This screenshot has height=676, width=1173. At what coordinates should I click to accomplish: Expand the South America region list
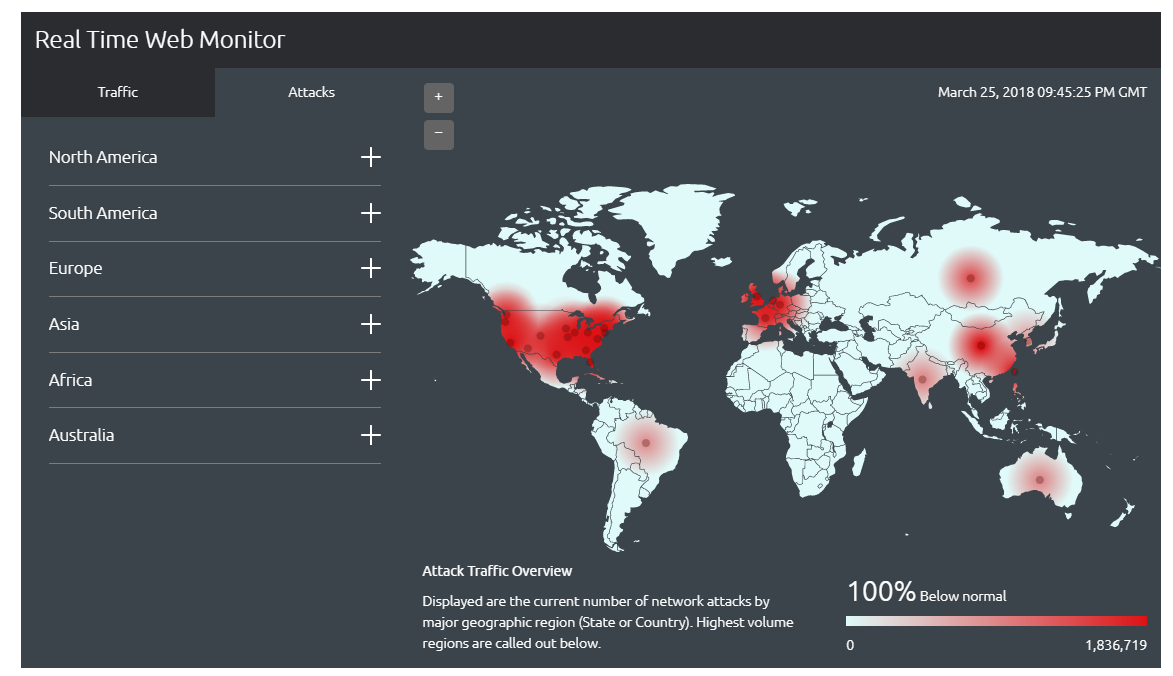tap(371, 213)
